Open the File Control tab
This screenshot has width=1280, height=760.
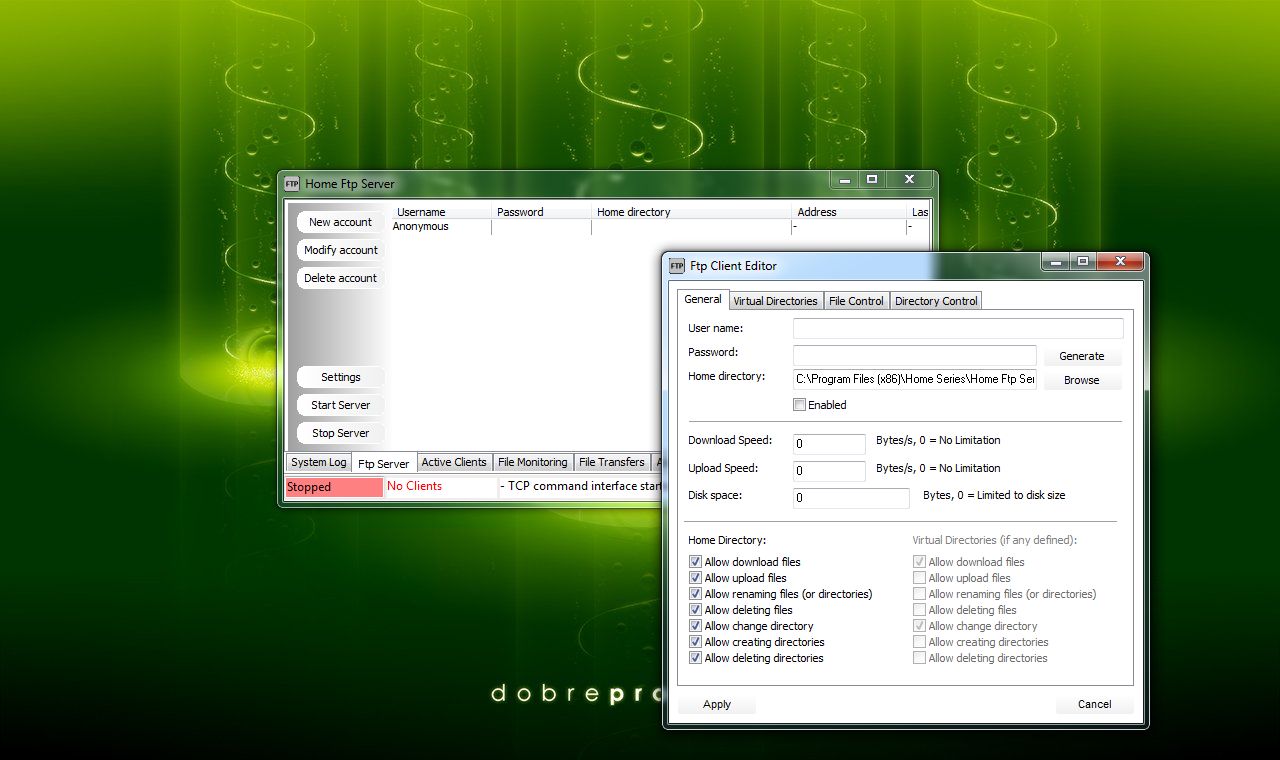point(856,301)
